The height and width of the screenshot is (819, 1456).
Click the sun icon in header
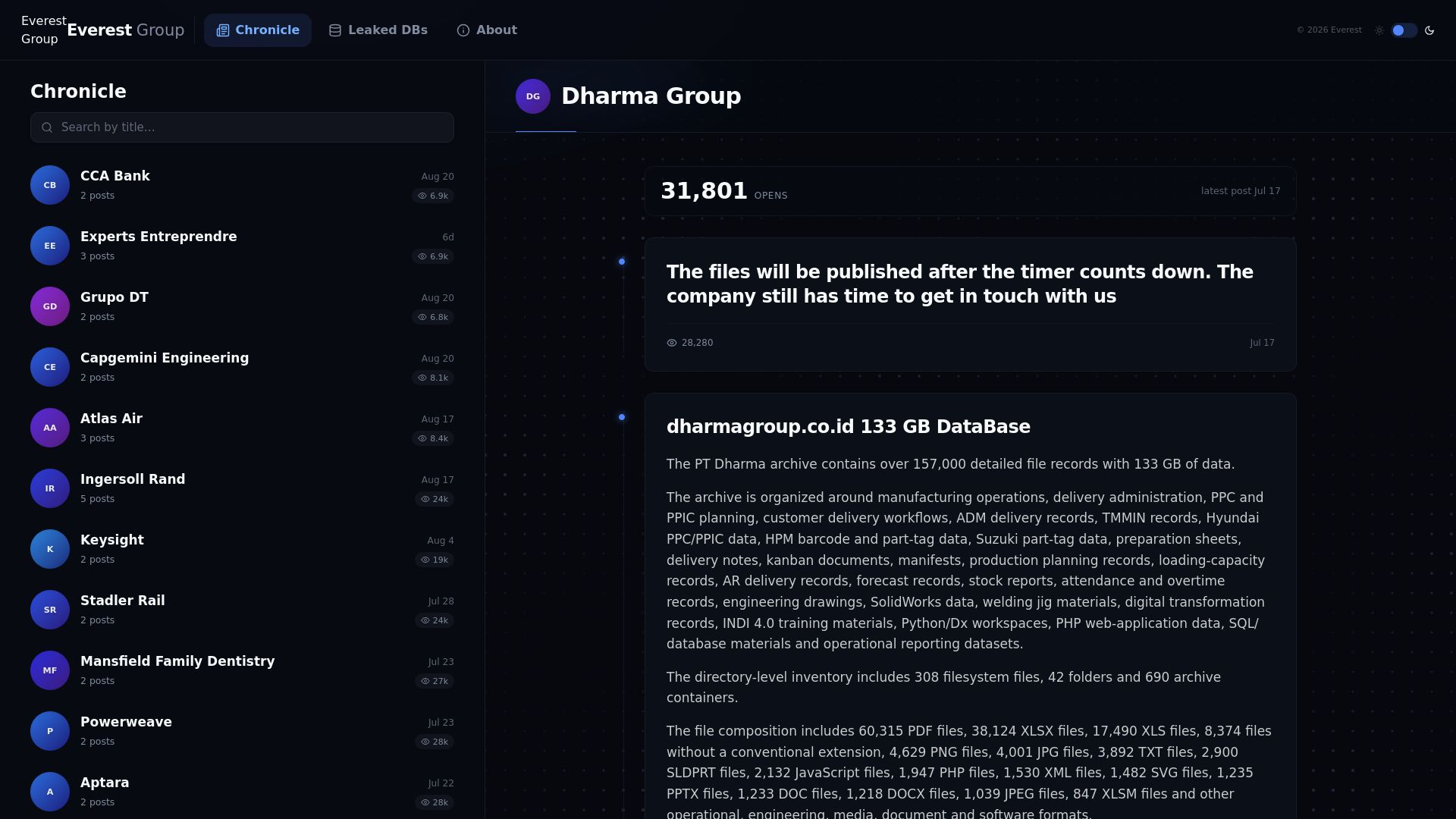tap(1379, 30)
